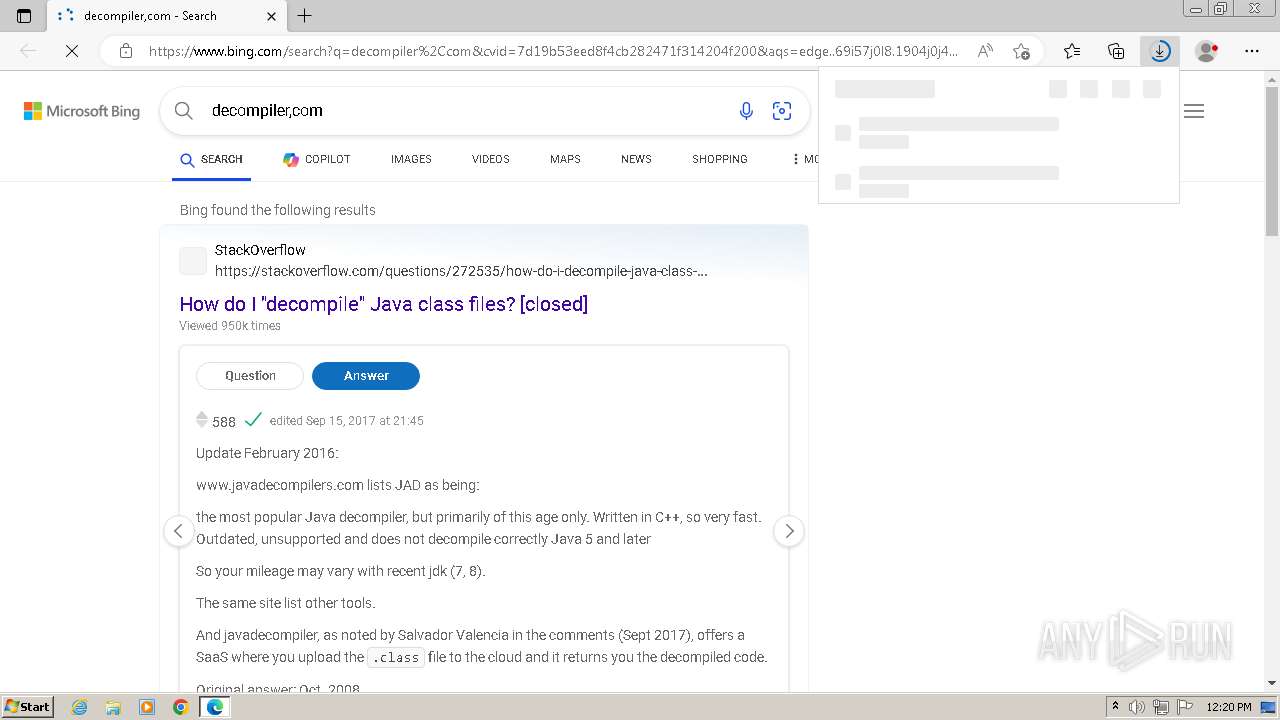Open the Action Center flag icon
Viewport: 1280px width, 720px height.
(1183, 707)
